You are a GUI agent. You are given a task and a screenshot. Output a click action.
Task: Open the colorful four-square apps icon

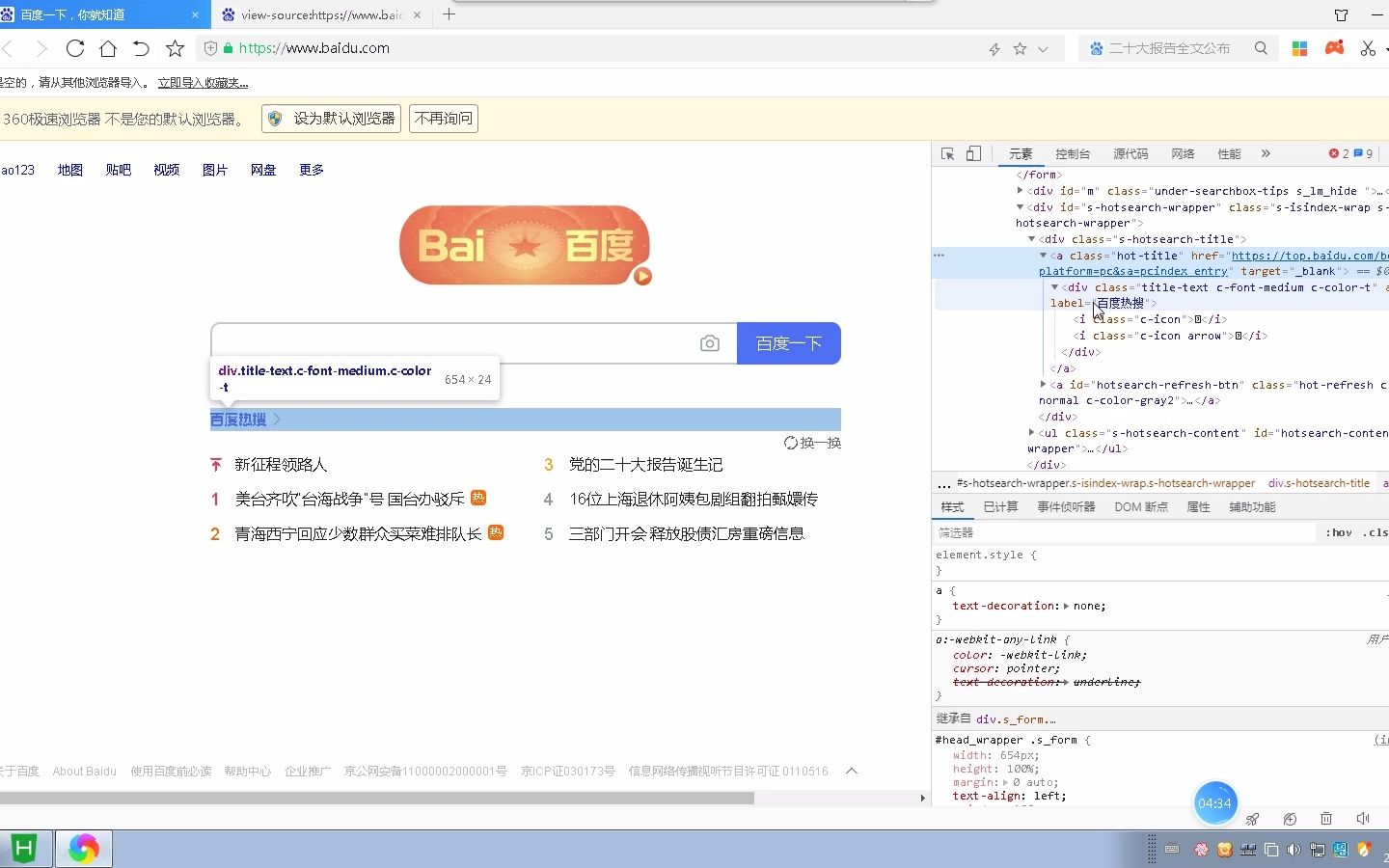1300,48
